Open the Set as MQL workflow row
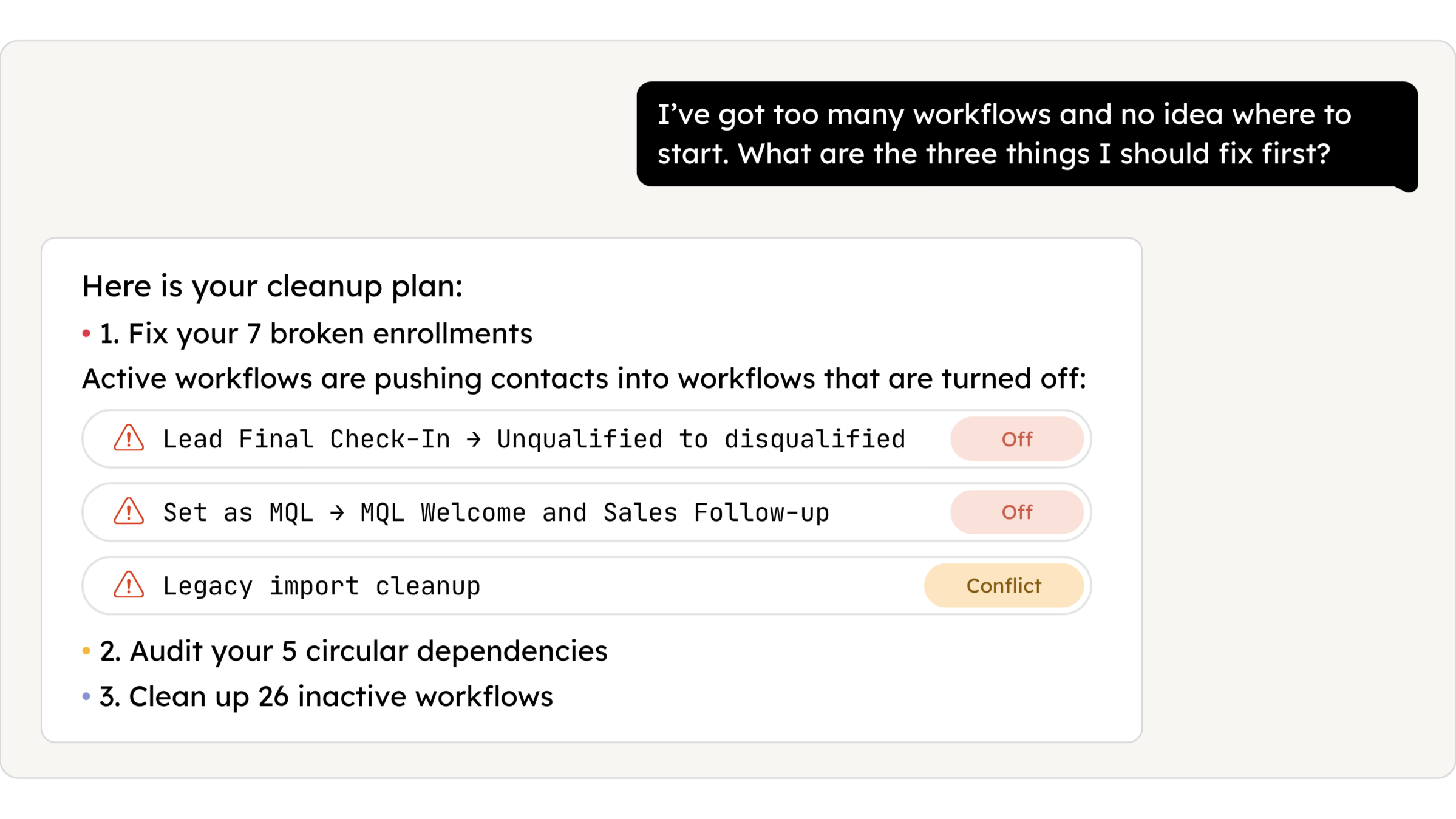Screen dimensions: 1456x819 [x=587, y=512]
